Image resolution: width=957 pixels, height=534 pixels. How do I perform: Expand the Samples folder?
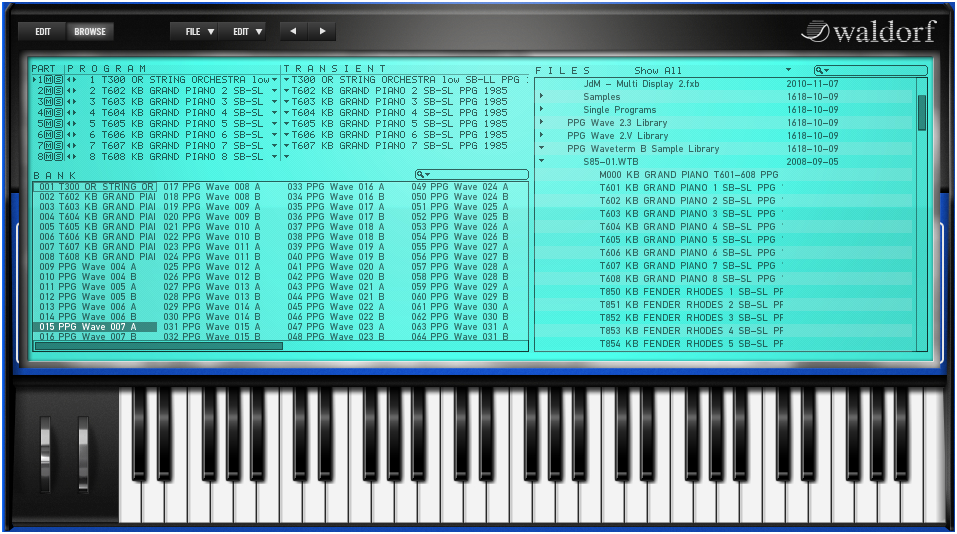tap(541, 96)
